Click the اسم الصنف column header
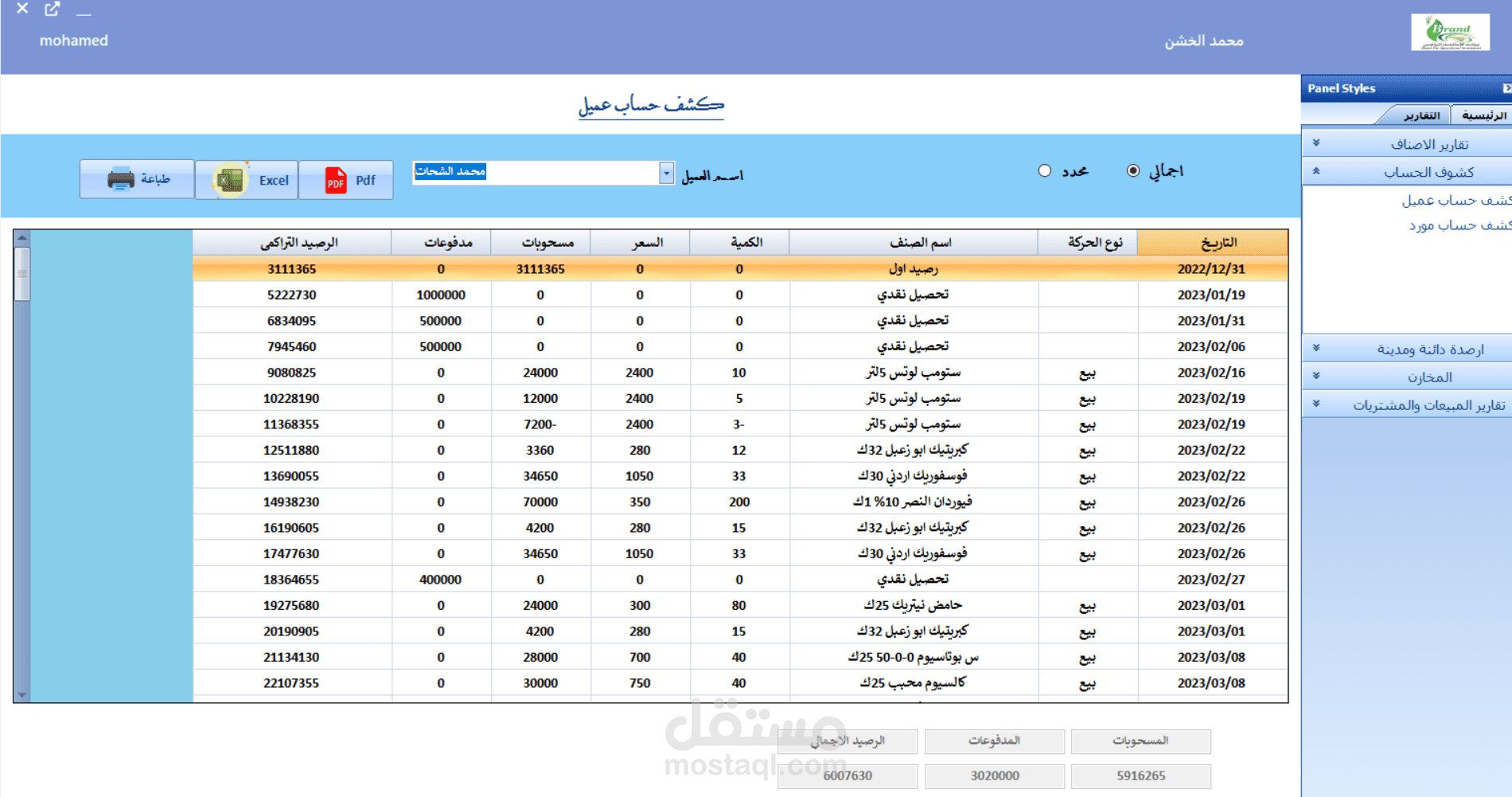Image resolution: width=1512 pixels, height=797 pixels. coord(914,243)
